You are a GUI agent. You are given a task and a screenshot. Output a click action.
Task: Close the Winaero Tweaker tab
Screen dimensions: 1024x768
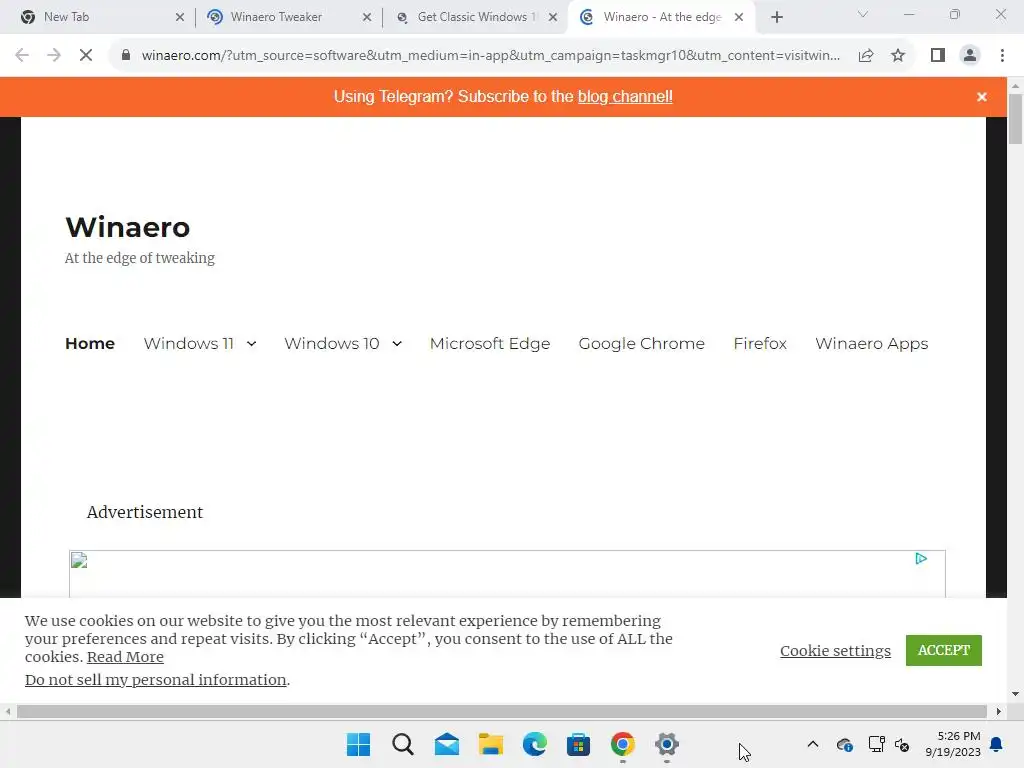point(366,18)
